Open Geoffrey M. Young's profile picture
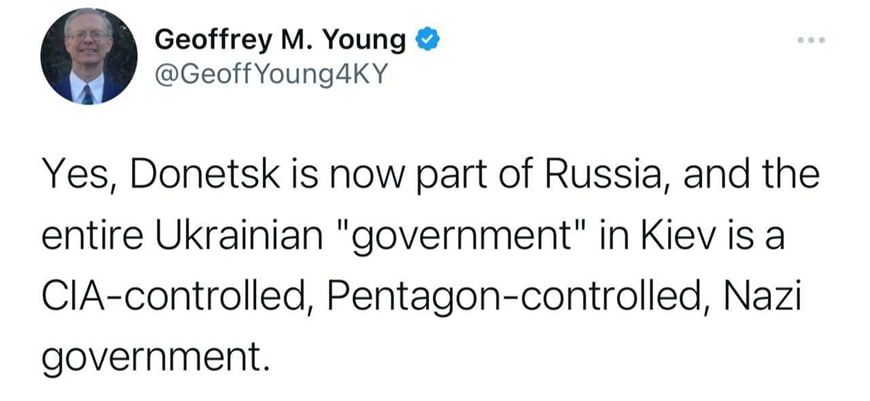Screen dimensions: 870x401 tap(88, 58)
